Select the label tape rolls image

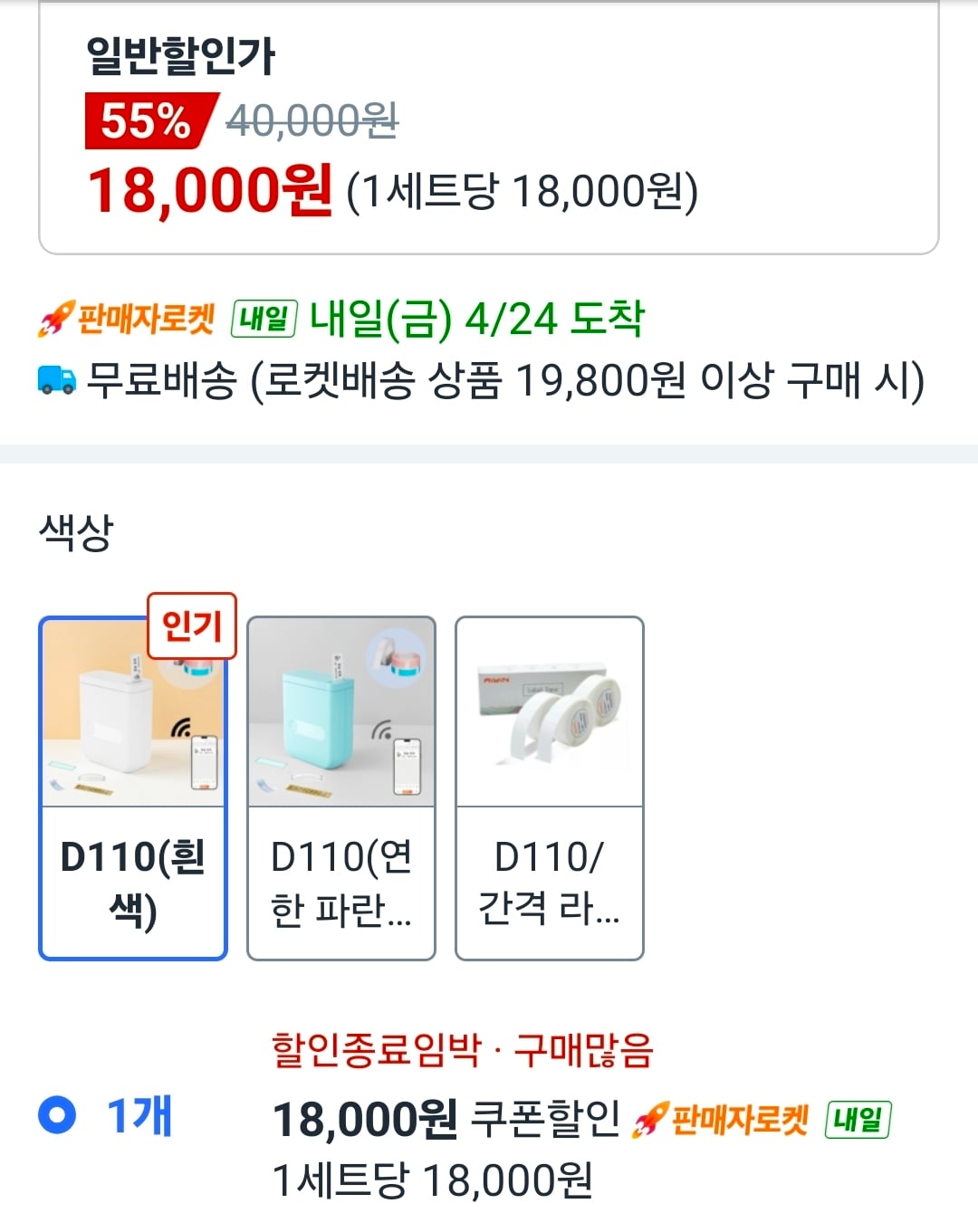click(550, 714)
